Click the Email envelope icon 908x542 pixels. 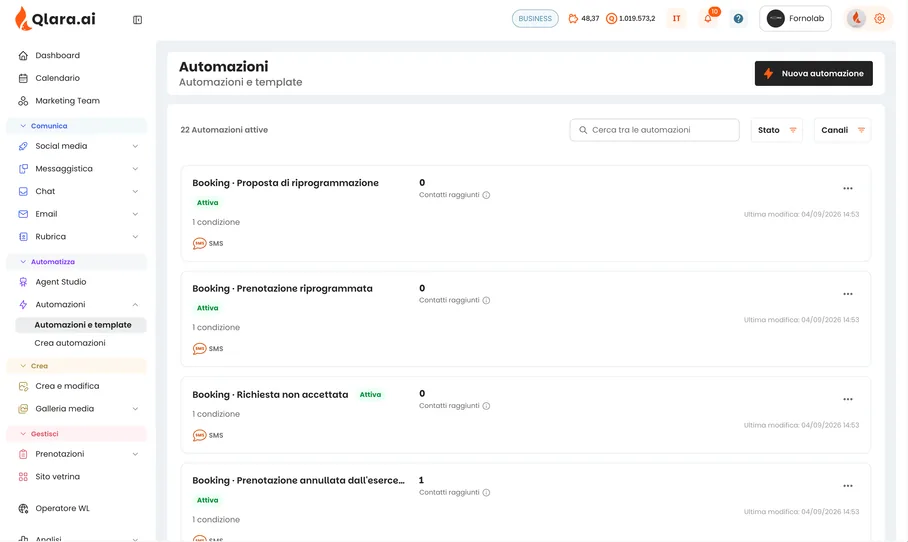(23, 214)
